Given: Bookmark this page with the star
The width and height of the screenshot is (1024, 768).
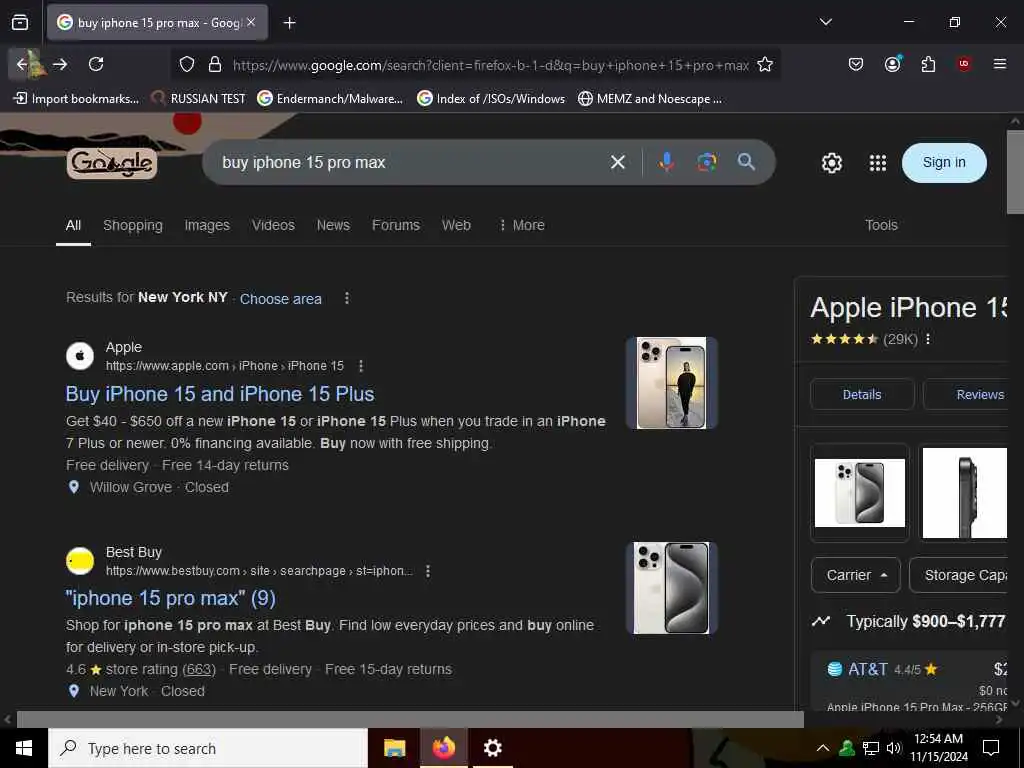Looking at the screenshot, I should (765, 64).
